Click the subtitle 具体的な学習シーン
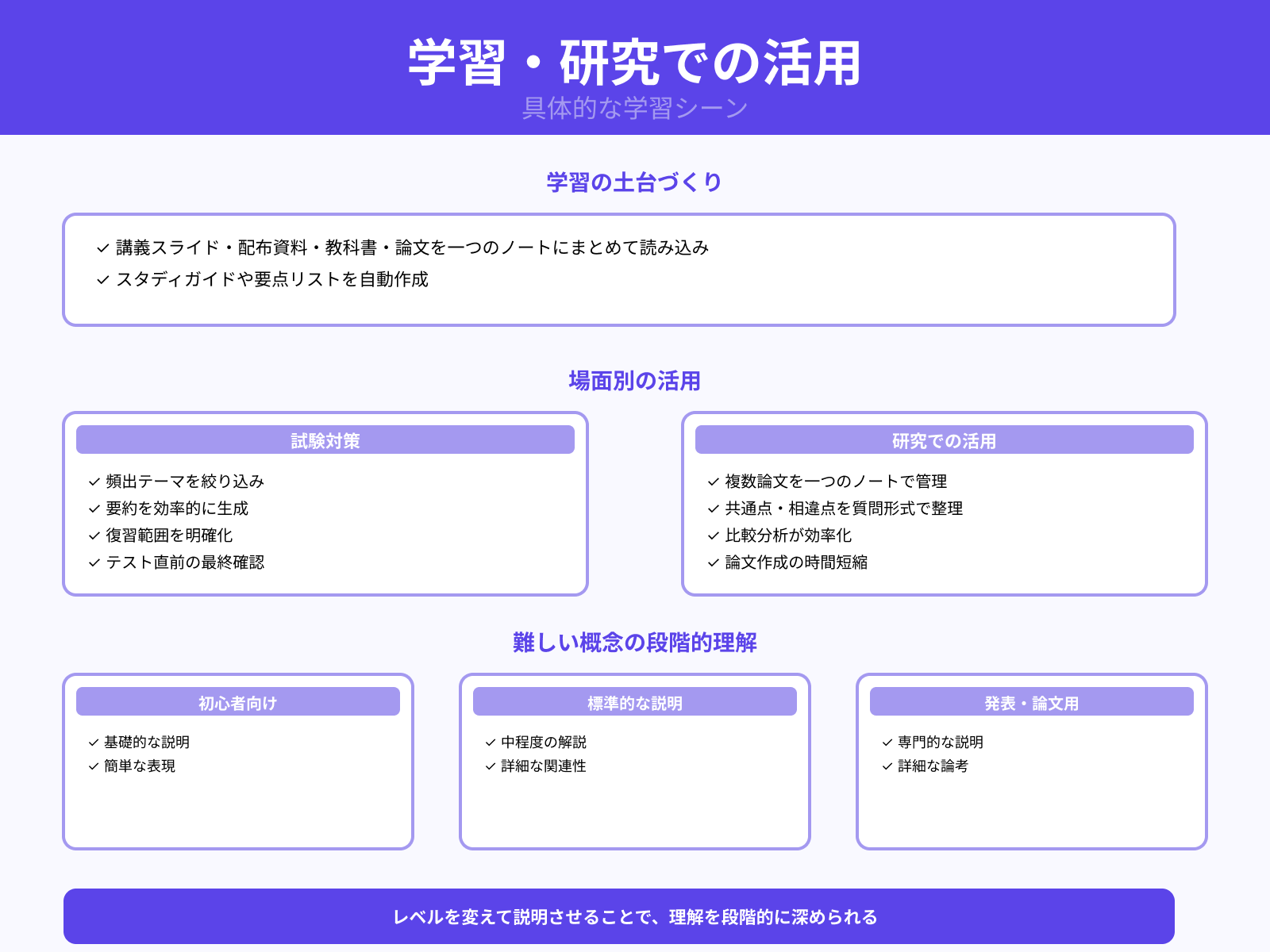Image resolution: width=1270 pixels, height=952 pixels. tap(634, 106)
